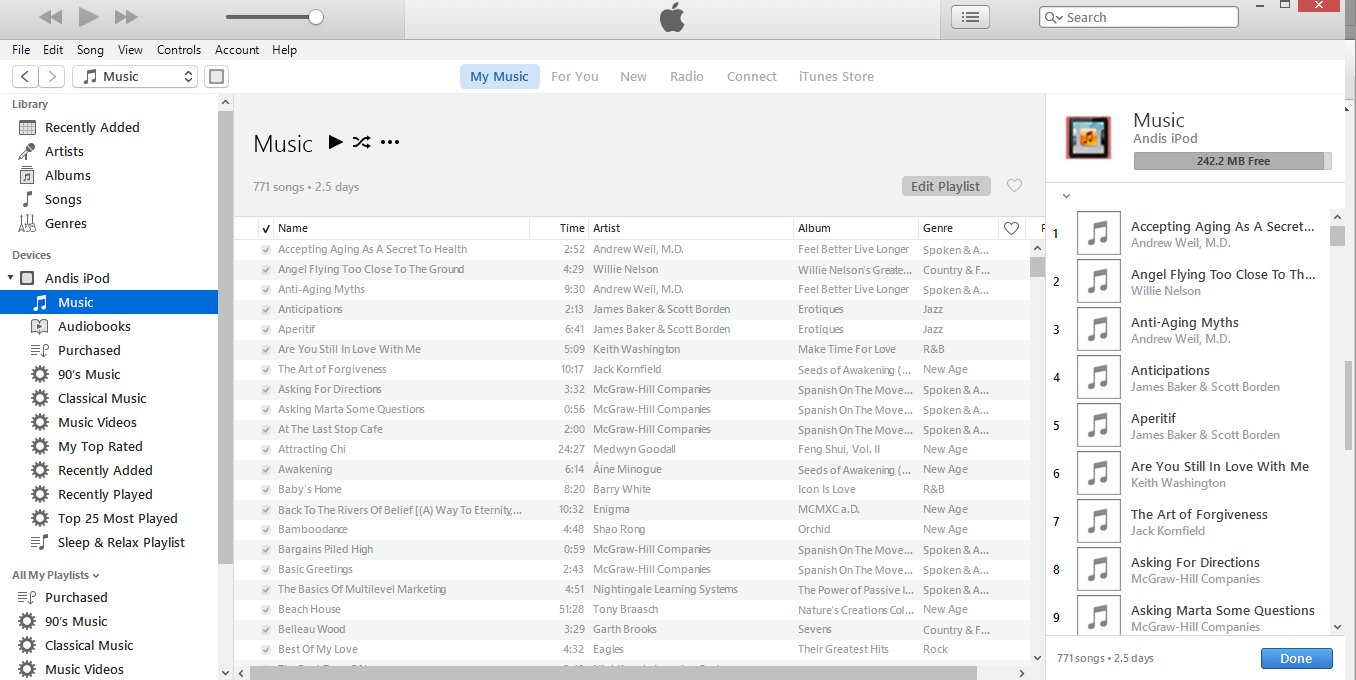This screenshot has width=1356, height=680.
Task: Click the fast forward next track button
Action: tap(126, 17)
